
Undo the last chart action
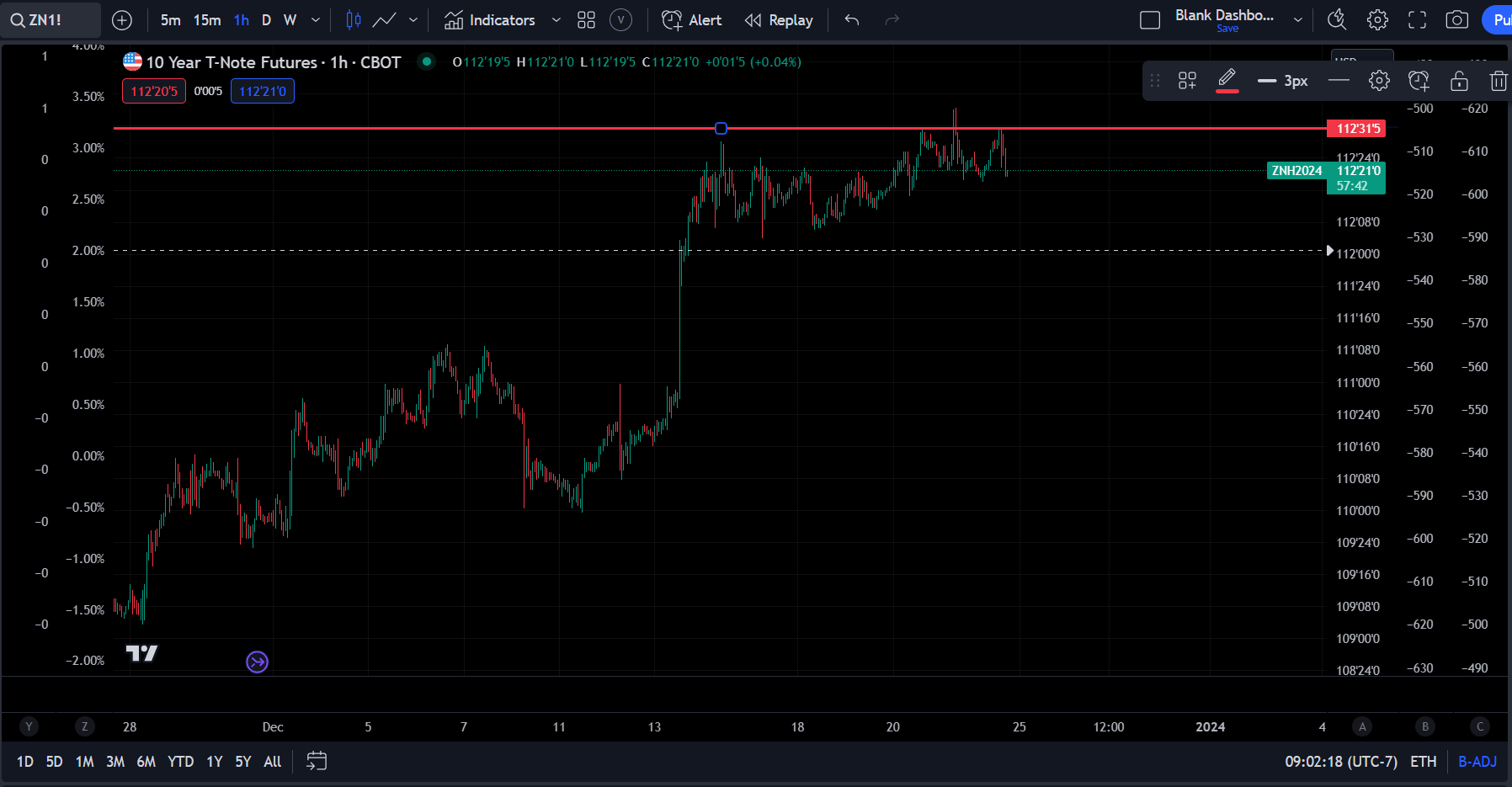pyautogui.click(x=852, y=20)
